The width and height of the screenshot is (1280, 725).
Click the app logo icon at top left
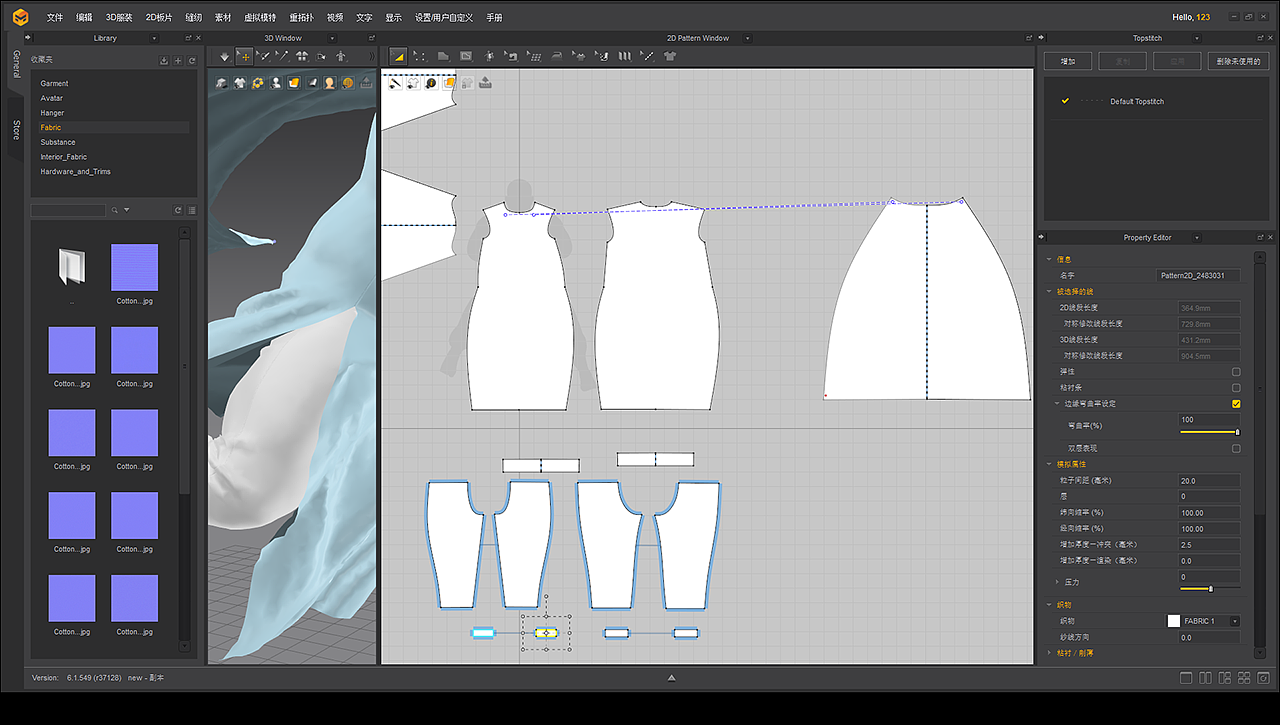click(x=20, y=17)
